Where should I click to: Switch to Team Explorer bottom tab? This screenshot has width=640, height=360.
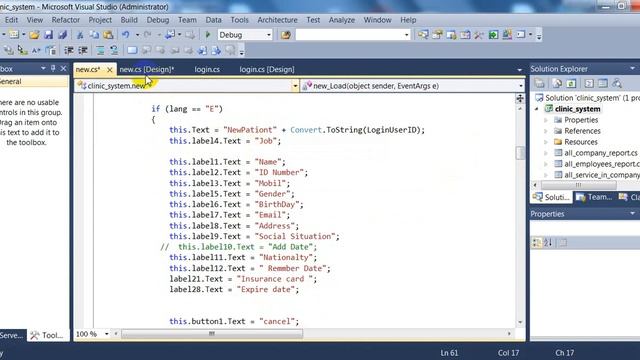pos(593,197)
